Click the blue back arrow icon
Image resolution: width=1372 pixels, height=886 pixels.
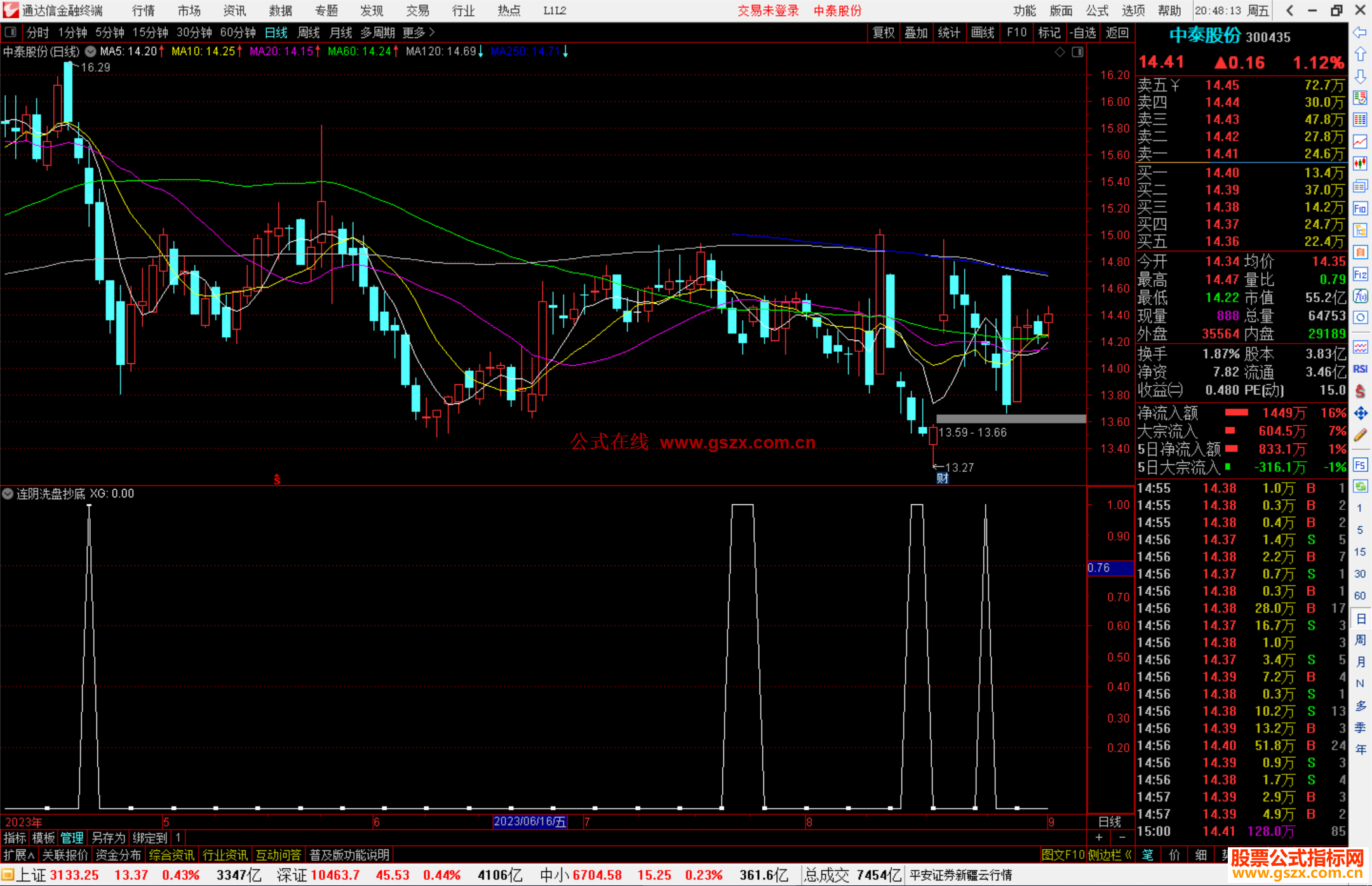(1360, 32)
